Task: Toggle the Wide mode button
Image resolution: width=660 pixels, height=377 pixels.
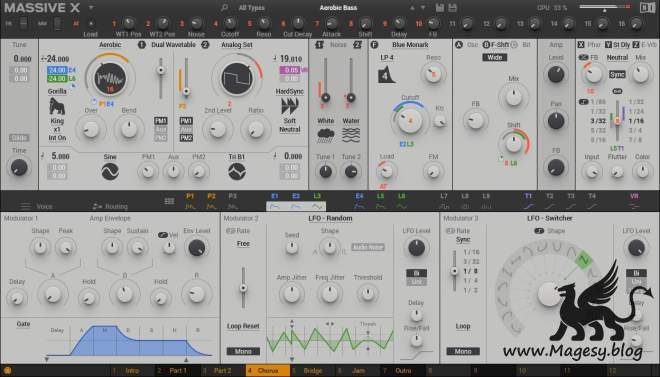Action: 495,57
